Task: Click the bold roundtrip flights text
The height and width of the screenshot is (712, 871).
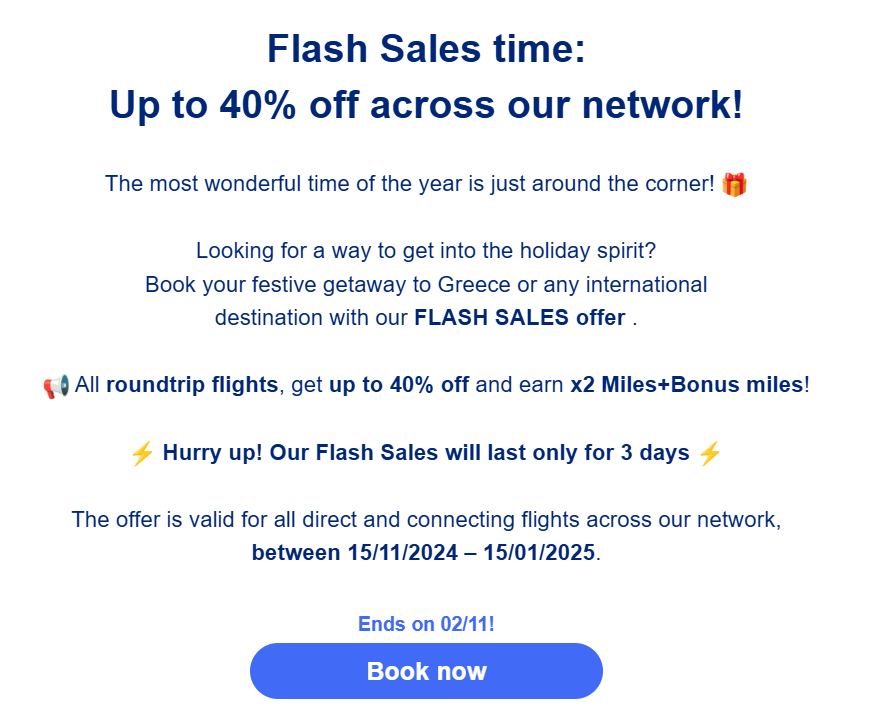Action: [192, 385]
